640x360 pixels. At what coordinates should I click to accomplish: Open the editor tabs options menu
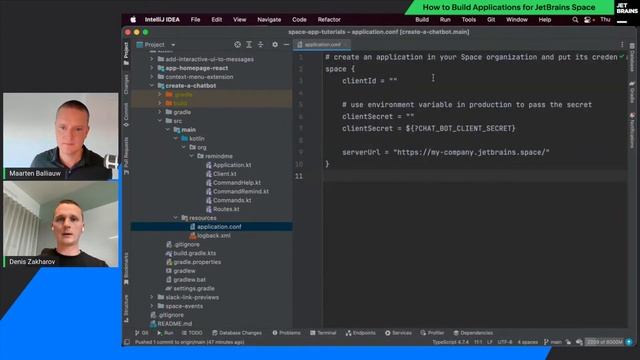coord(622,44)
